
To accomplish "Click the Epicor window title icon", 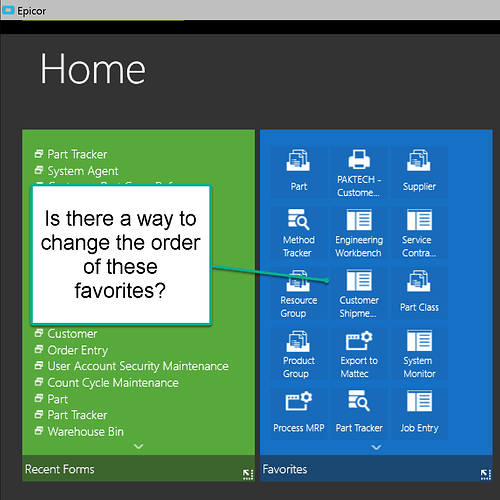I will 8,10.
